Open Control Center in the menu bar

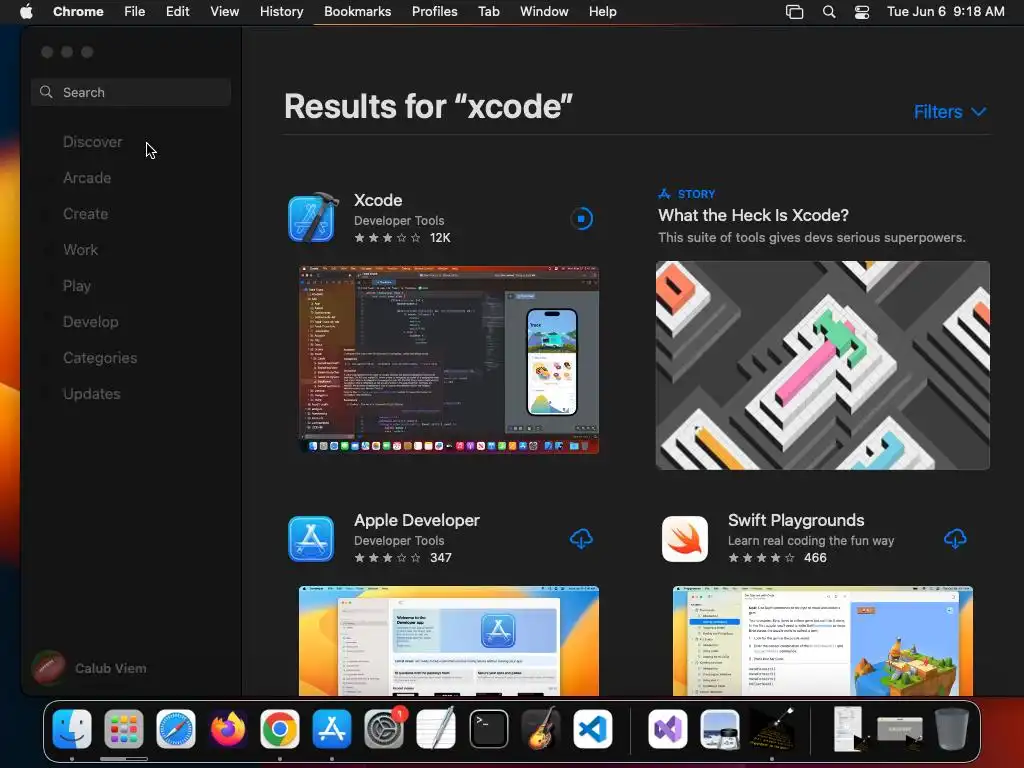(862, 12)
